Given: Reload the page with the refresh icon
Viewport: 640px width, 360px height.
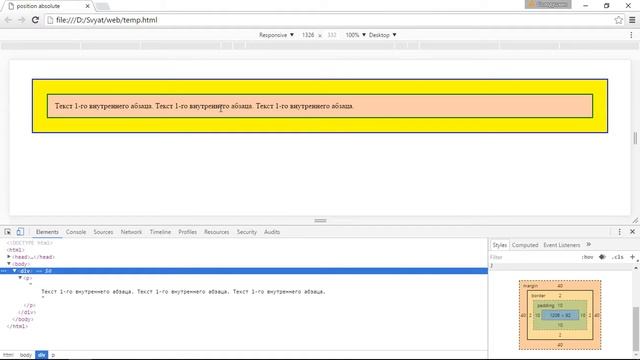Looking at the screenshot, I should [35, 20].
